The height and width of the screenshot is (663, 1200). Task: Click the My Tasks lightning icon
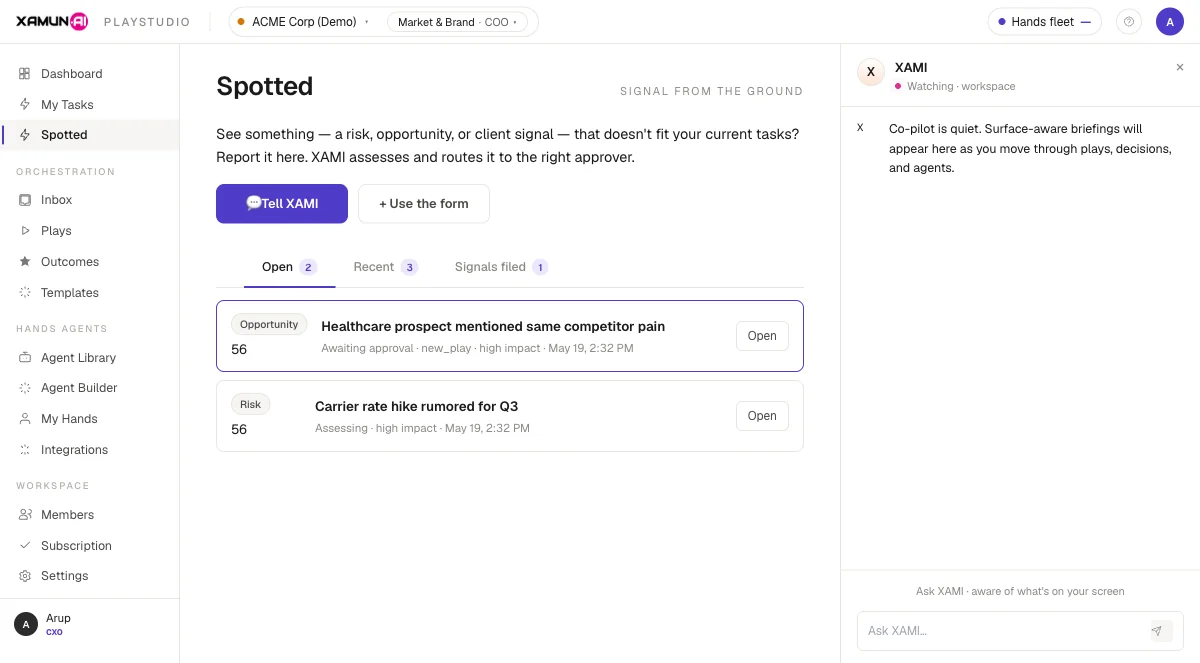(25, 104)
